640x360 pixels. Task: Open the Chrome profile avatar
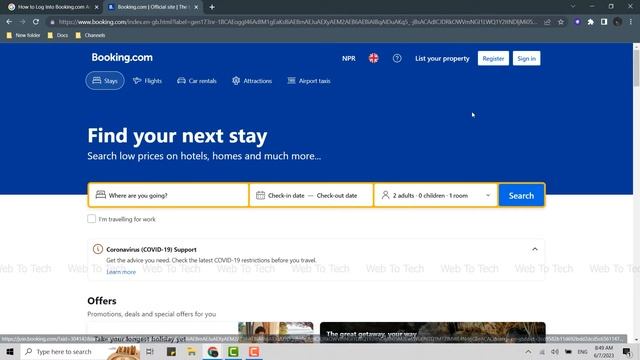point(618,22)
